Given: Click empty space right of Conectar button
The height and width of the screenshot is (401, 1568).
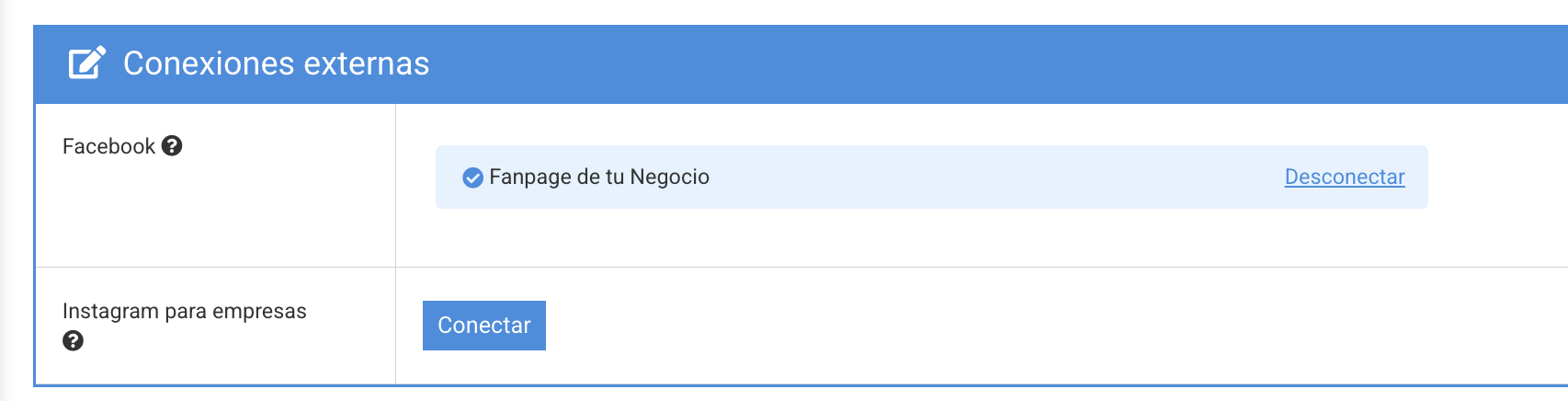Looking at the screenshot, I should coord(919,326).
